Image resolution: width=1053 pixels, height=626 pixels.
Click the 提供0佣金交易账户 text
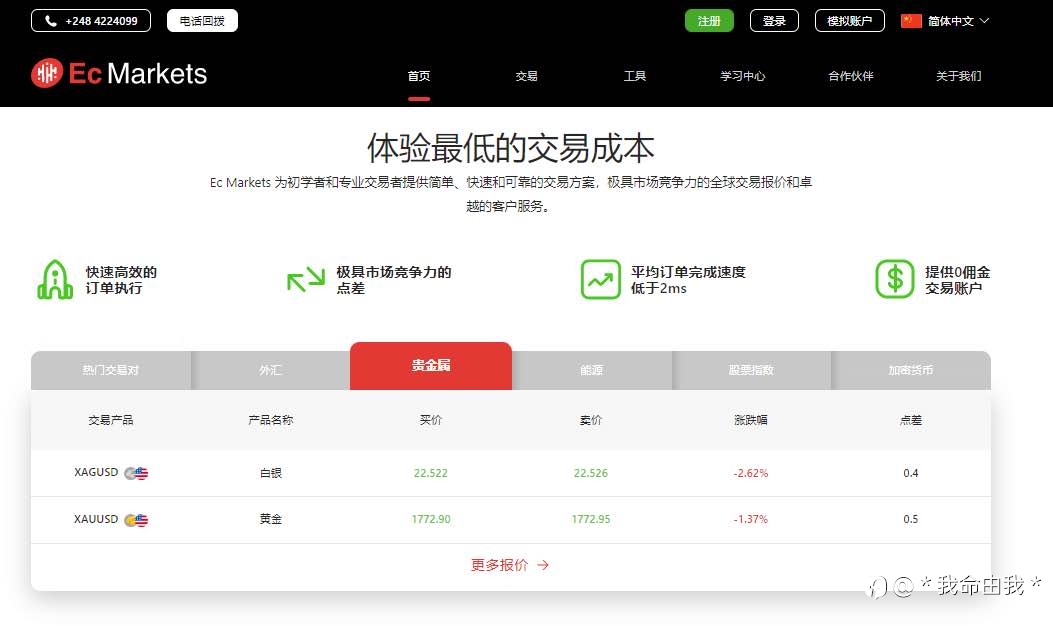coord(958,280)
